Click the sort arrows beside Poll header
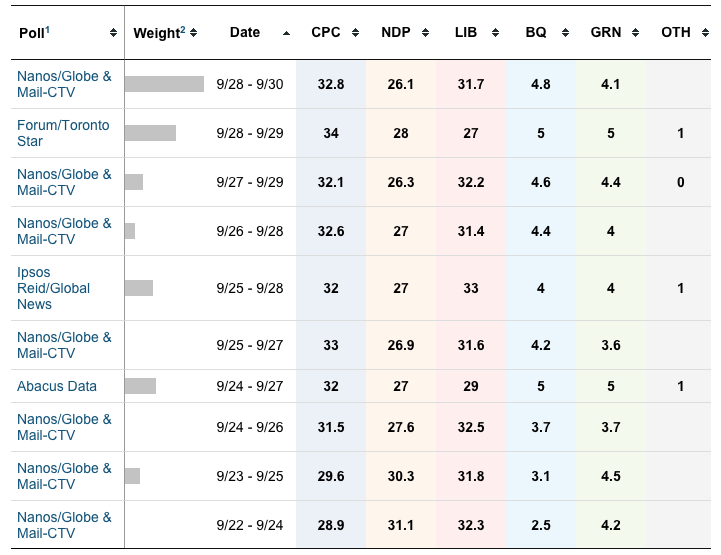 click(x=113, y=33)
